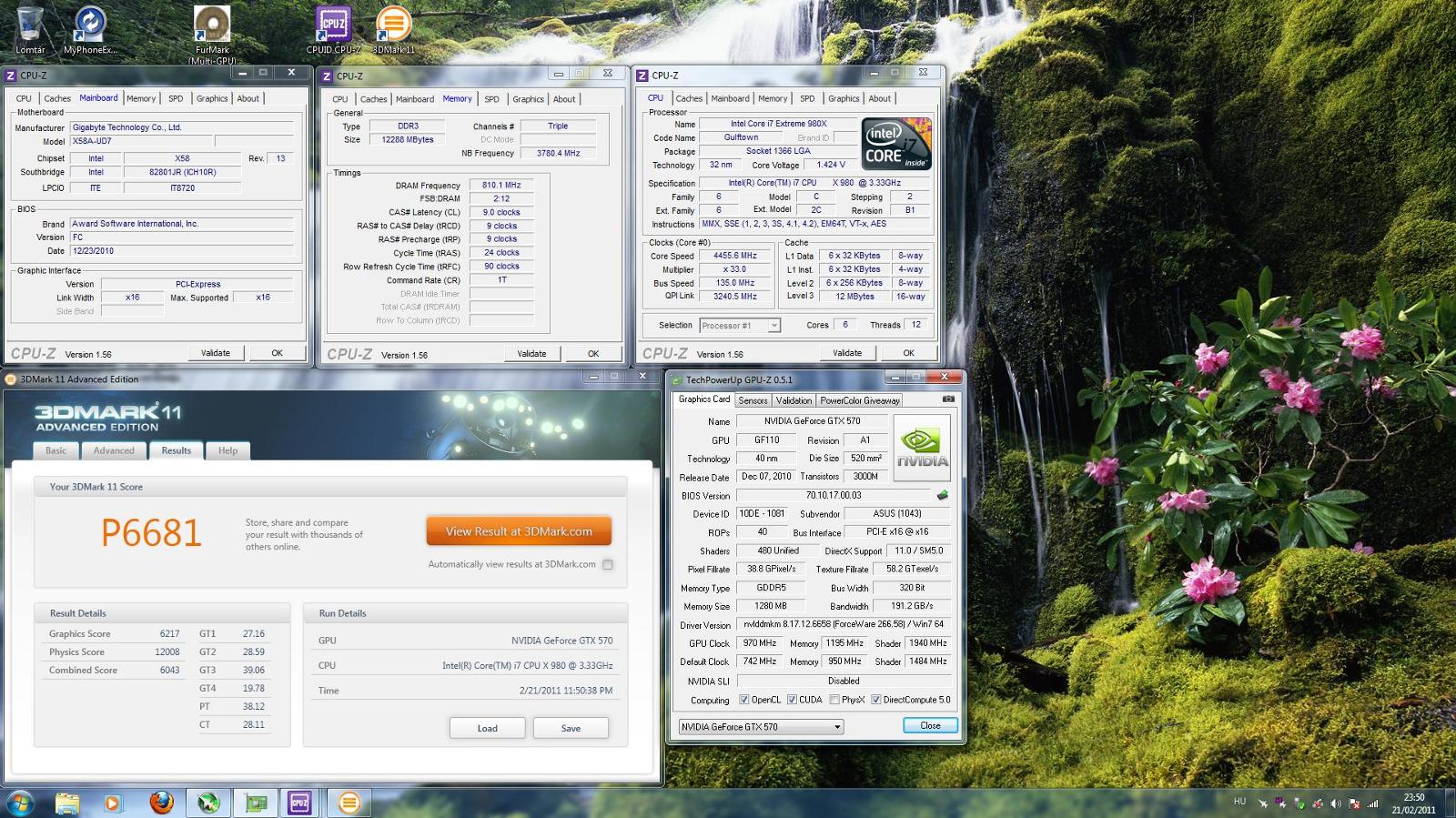Click the Load button in 3DMark 11
This screenshot has width=1456, height=818.
(x=487, y=728)
